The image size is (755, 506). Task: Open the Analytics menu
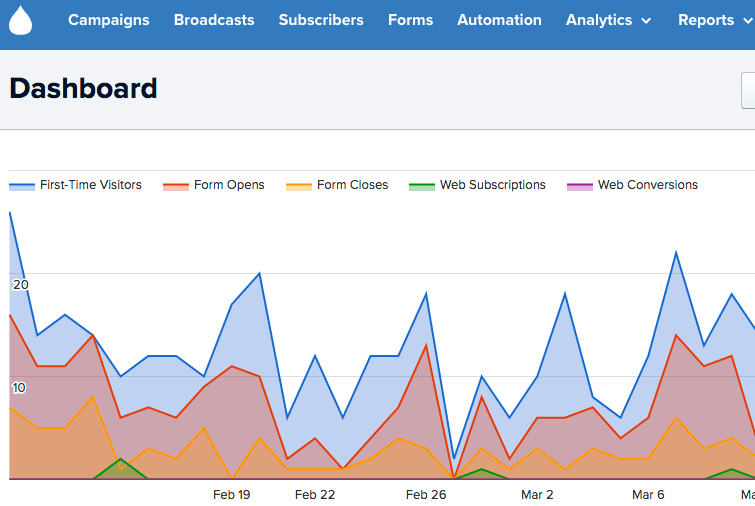(x=608, y=20)
